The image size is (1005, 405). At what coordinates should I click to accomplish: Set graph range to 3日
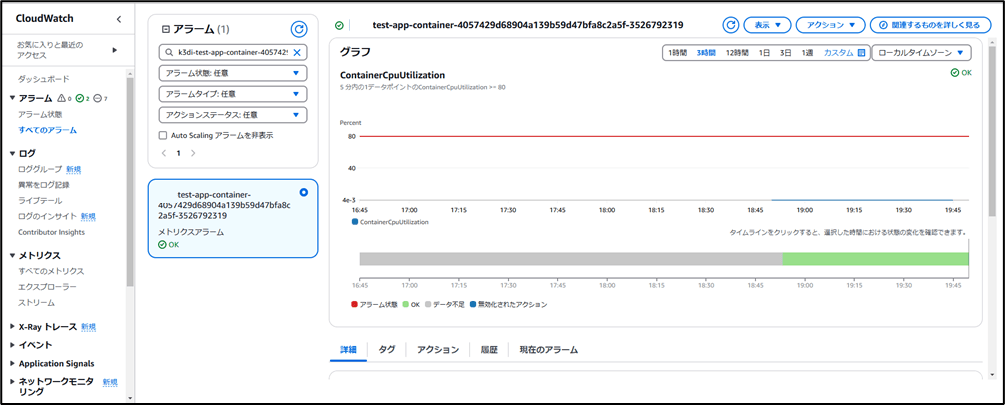coord(785,53)
